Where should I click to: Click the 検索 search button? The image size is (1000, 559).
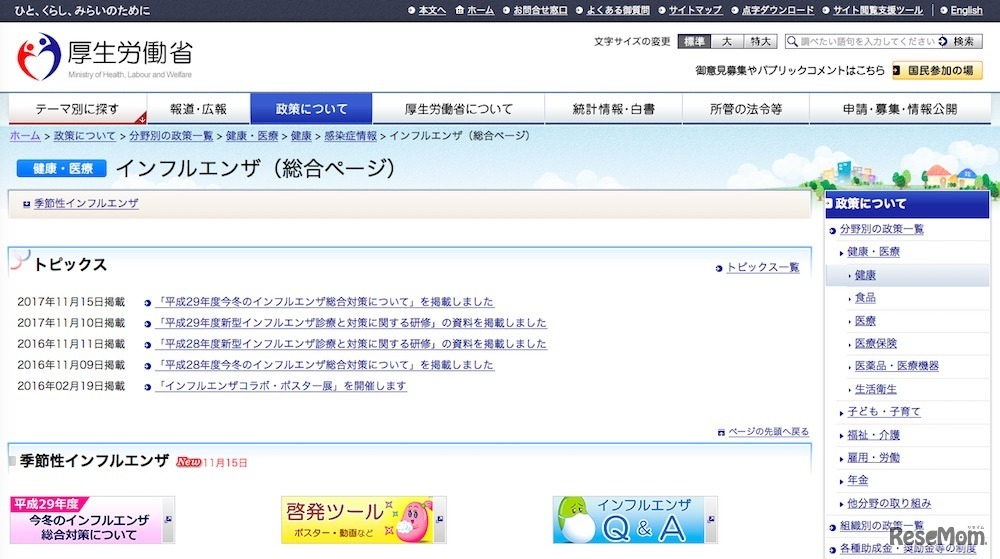960,41
